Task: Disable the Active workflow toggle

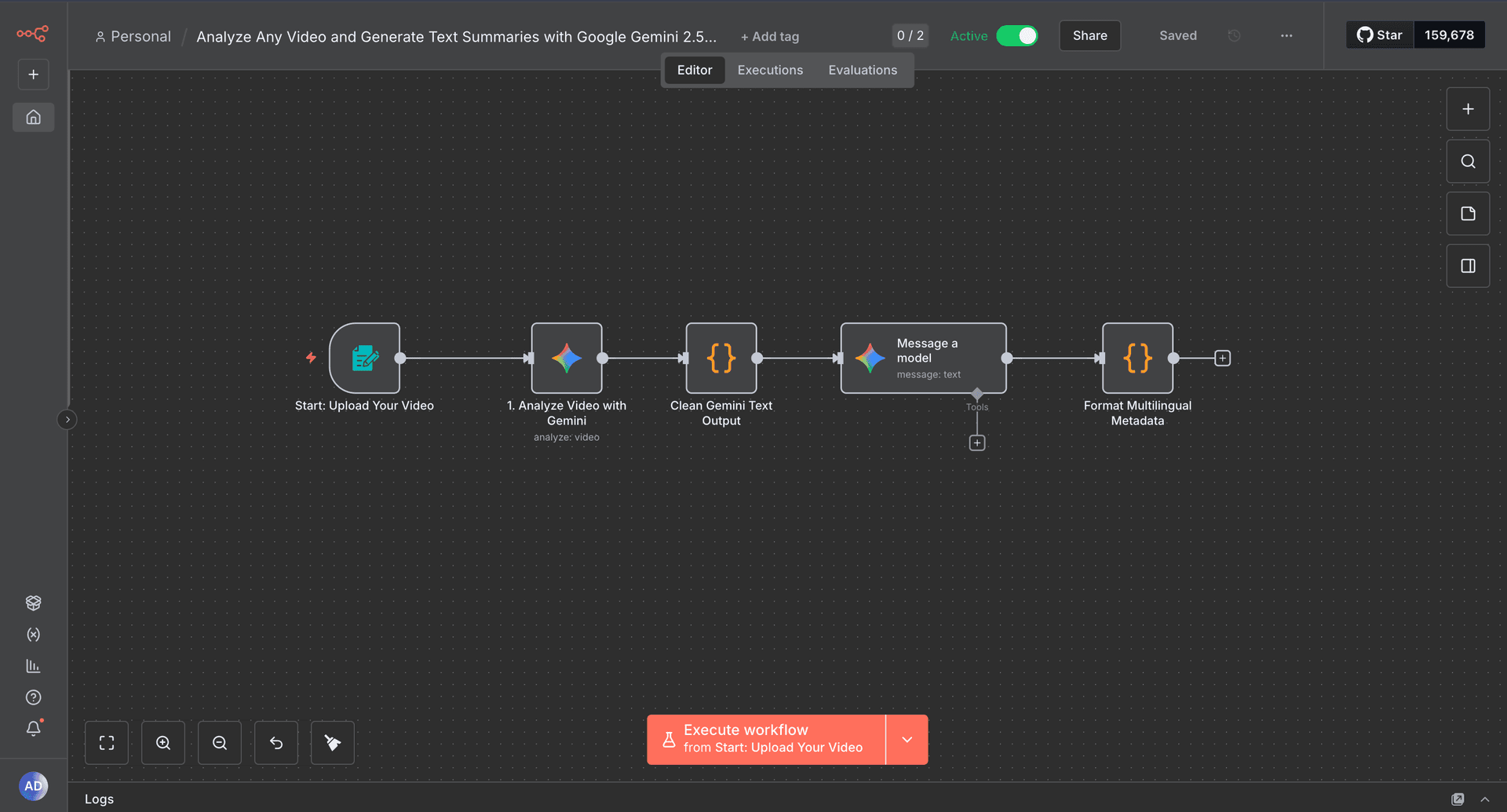Action: pyautogui.click(x=1017, y=35)
